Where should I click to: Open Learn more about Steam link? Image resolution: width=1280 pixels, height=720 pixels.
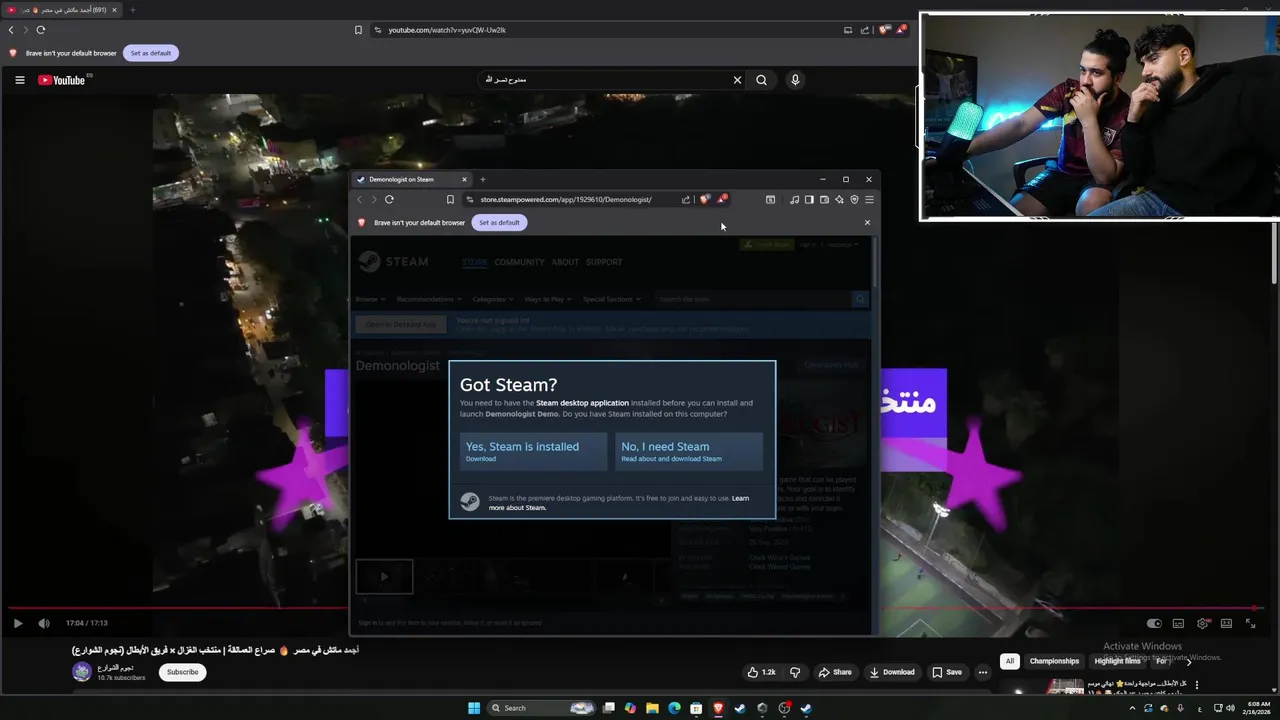point(619,503)
